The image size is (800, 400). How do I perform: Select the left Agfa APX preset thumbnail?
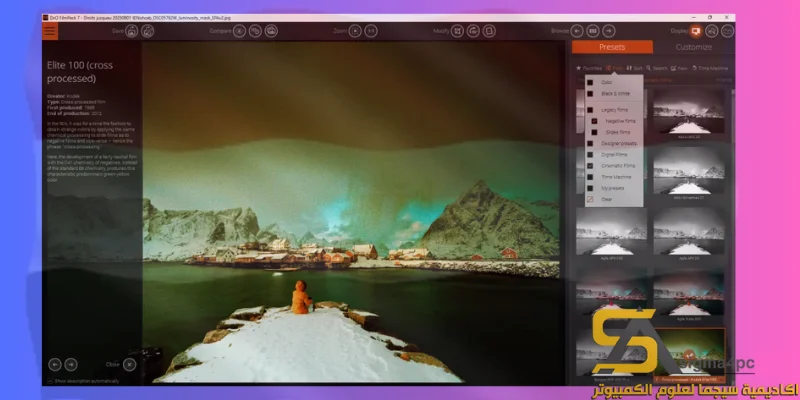point(611,232)
